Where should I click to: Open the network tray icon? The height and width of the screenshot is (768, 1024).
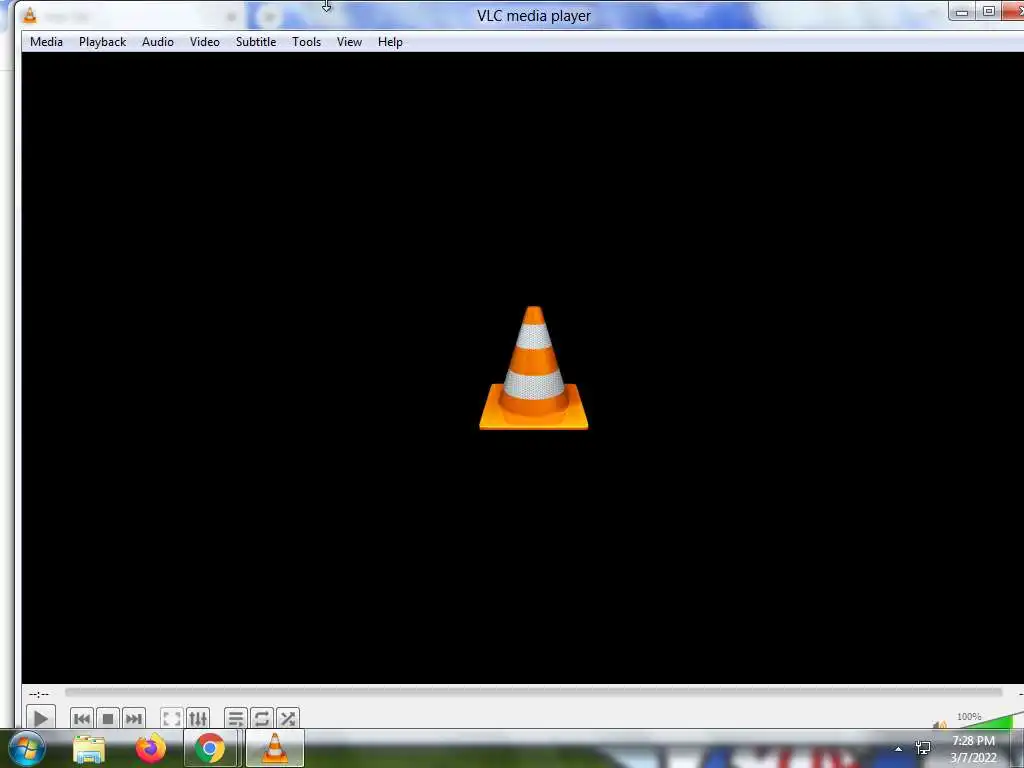(x=923, y=748)
